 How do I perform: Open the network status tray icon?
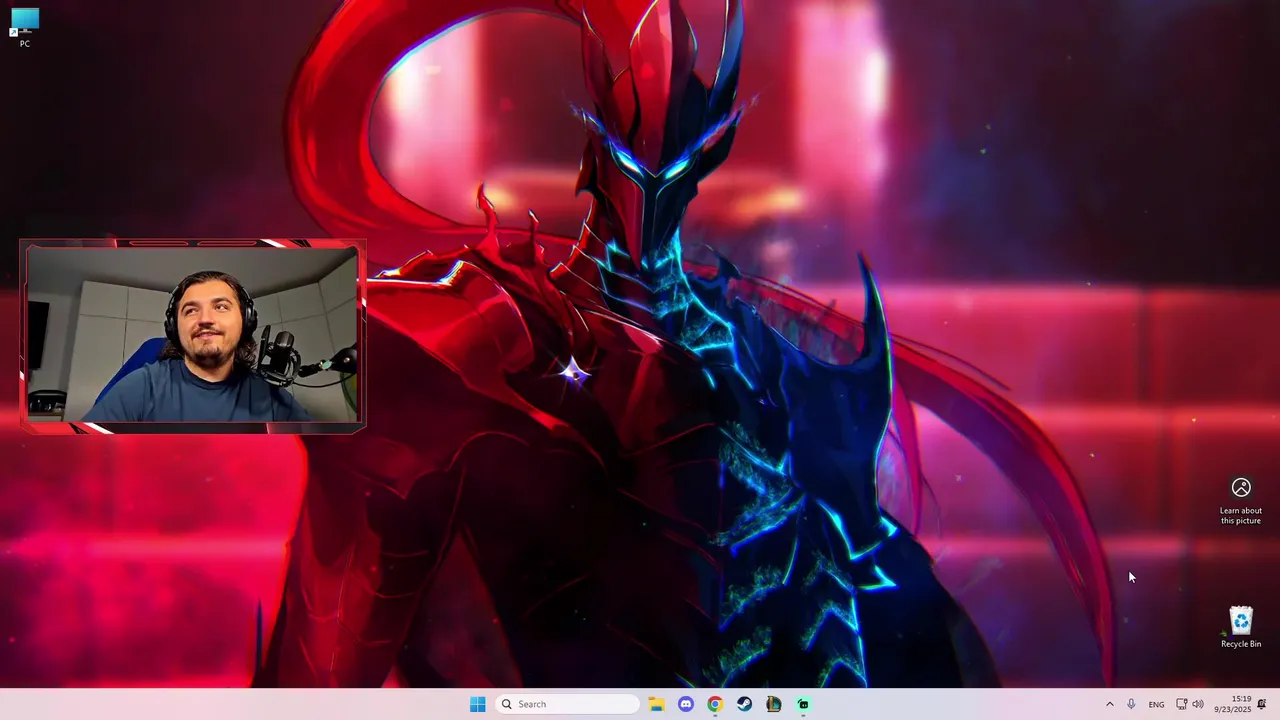click(1181, 704)
